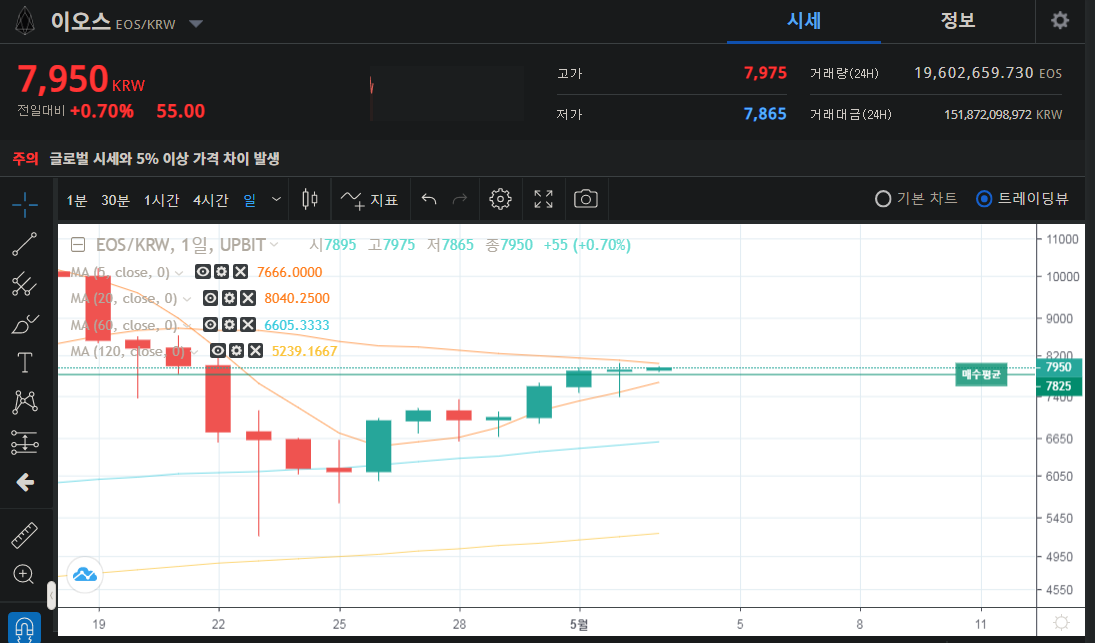Click the 7950 current price axis label
This screenshot has height=643, width=1095.
pyautogui.click(x=1059, y=367)
